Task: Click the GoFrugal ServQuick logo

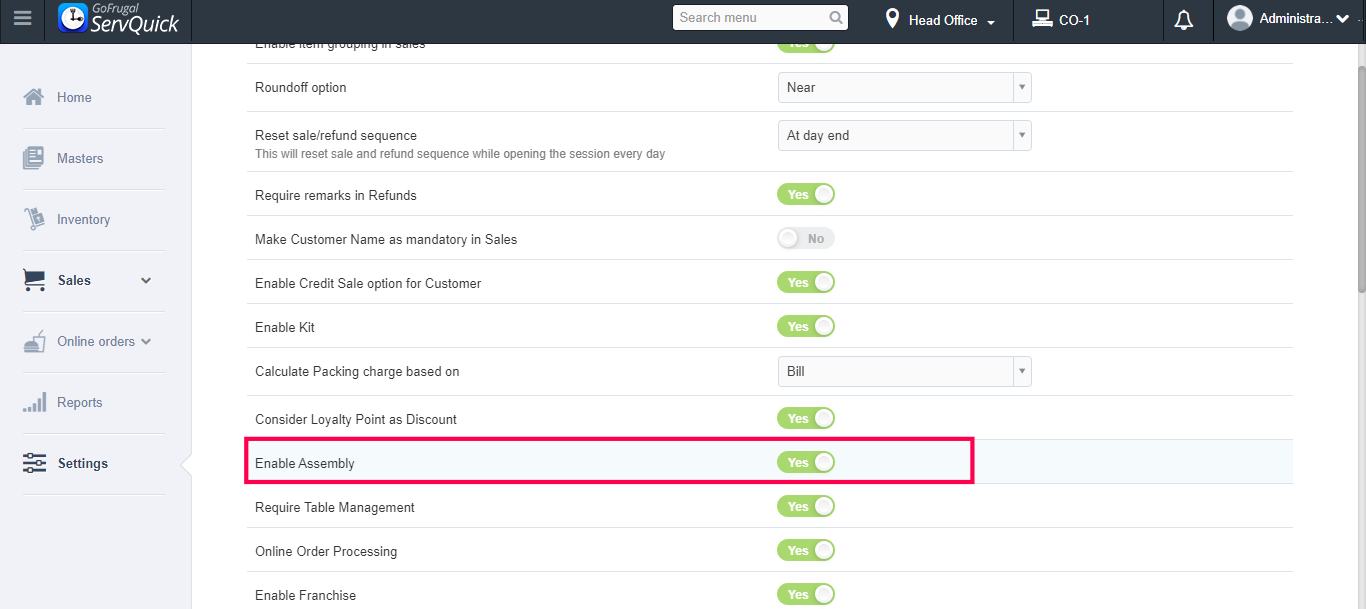Action: click(119, 19)
